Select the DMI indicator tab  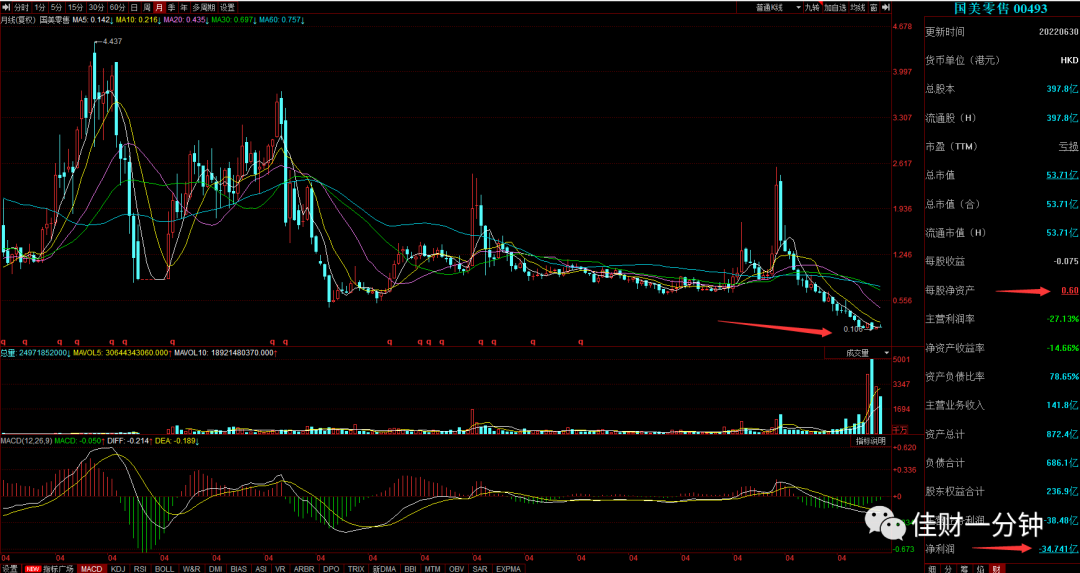click(x=216, y=569)
